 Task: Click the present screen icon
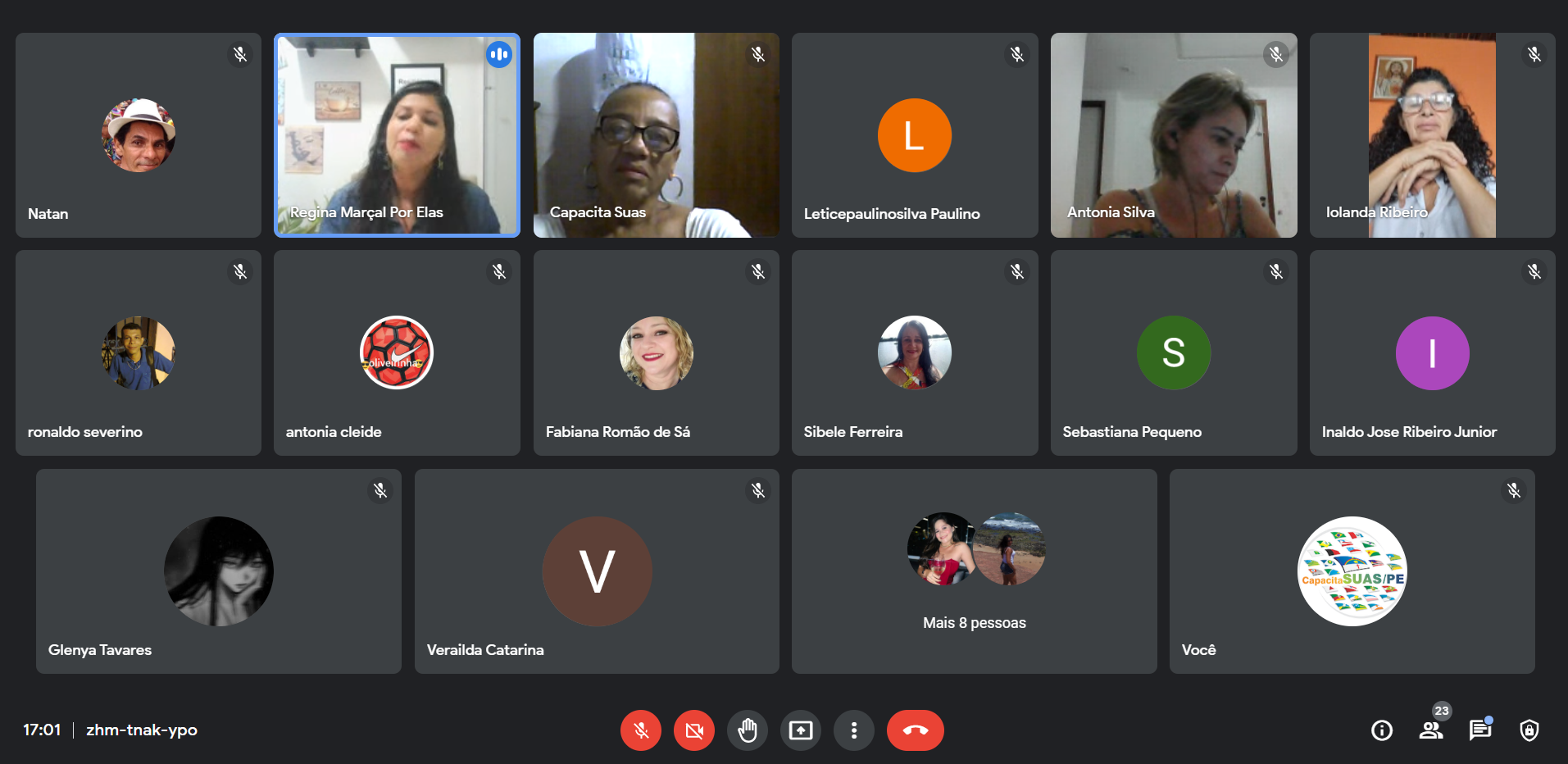(x=801, y=730)
